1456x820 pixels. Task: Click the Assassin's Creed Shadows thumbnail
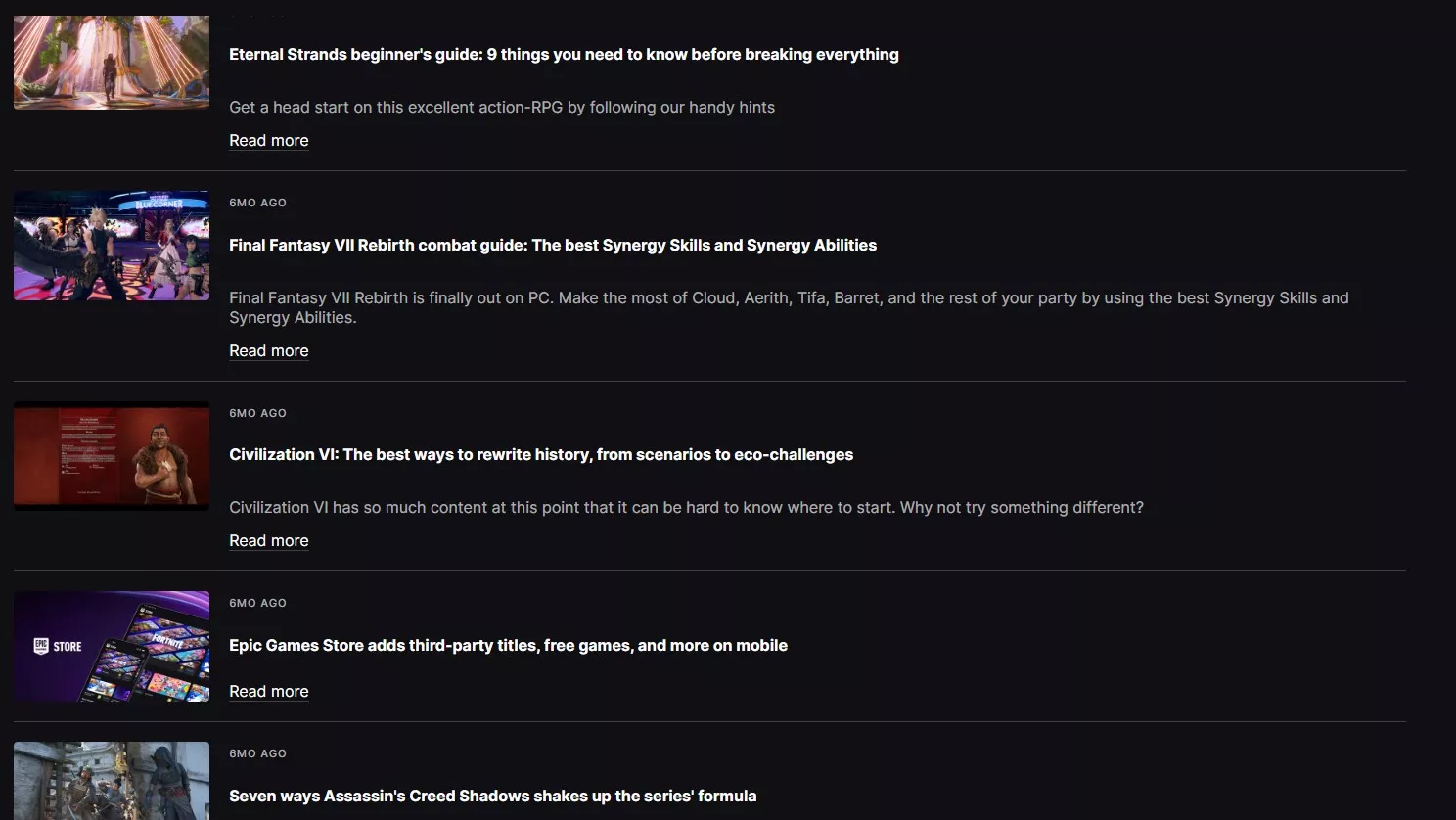(112, 781)
